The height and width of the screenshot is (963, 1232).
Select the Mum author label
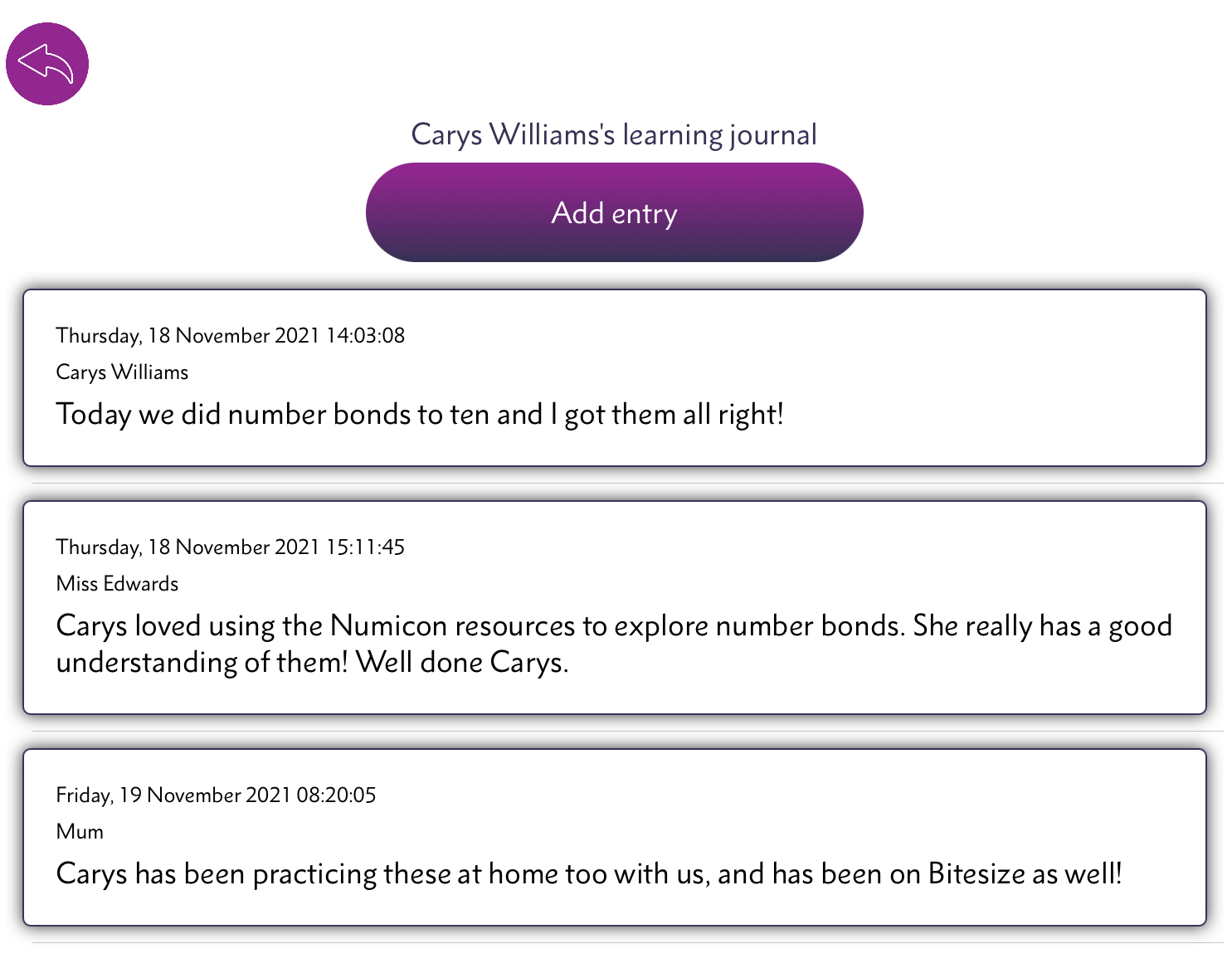coord(80,832)
